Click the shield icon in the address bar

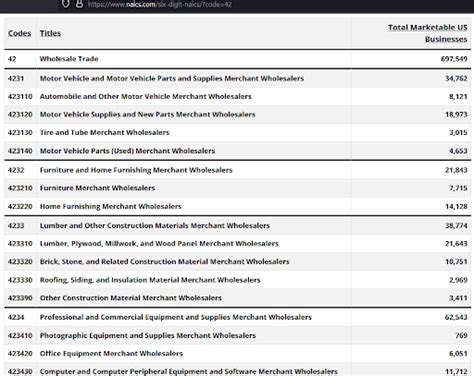pos(66,4)
